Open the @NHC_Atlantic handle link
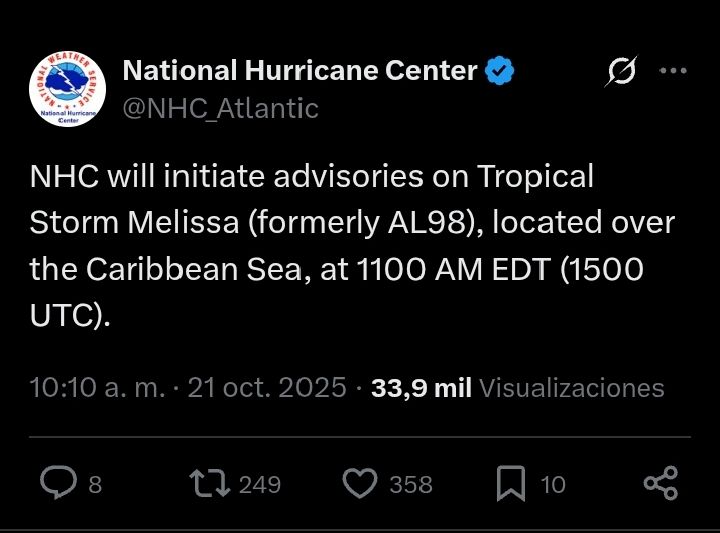The height and width of the screenshot is (533, 720). (220, 108)
